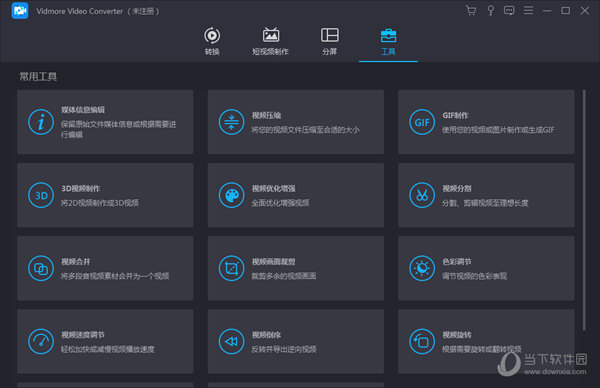Click description 分割、剪辑视频至理想长度
This screenshot has width=600, height=388.
pos(485,203)
